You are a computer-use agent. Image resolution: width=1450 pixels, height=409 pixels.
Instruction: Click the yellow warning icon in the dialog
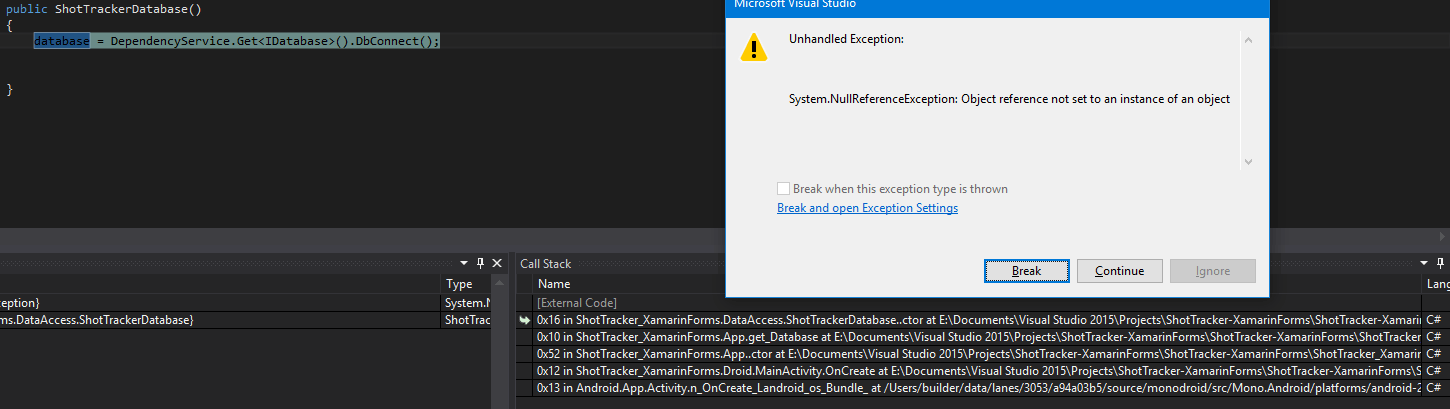pyautogui.click(x=754, y=47)
